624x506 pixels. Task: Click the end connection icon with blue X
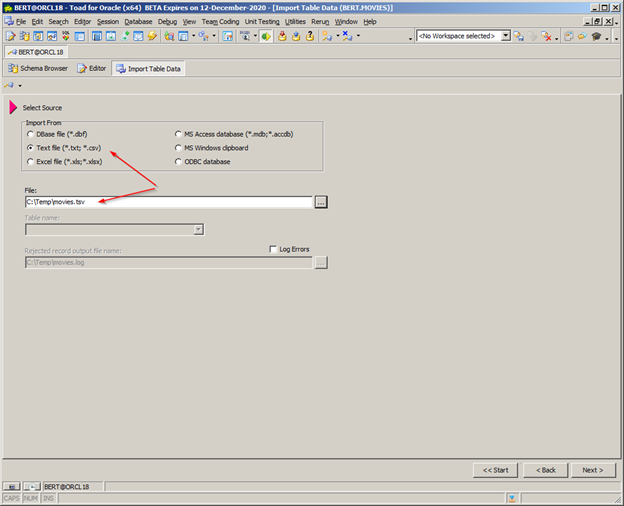pyautogui.click(x=347, y=36)
